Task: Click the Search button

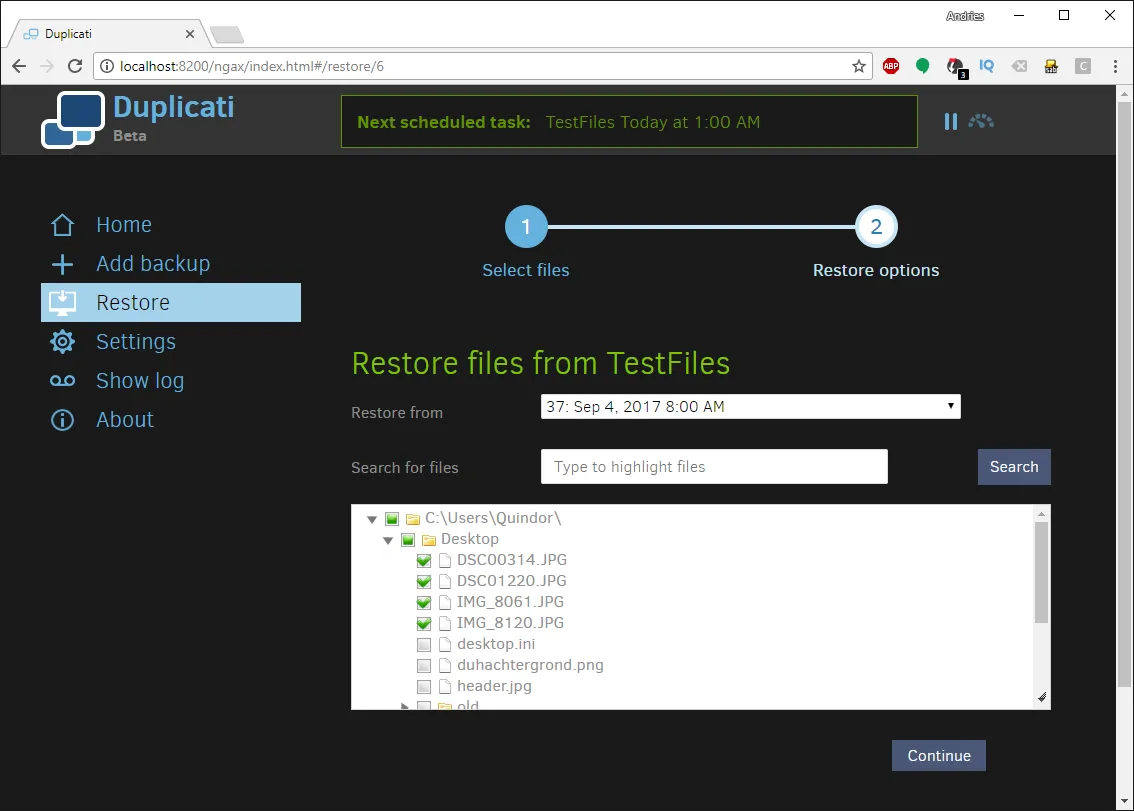Action: pyautogui.click(x=1014, y=467)
